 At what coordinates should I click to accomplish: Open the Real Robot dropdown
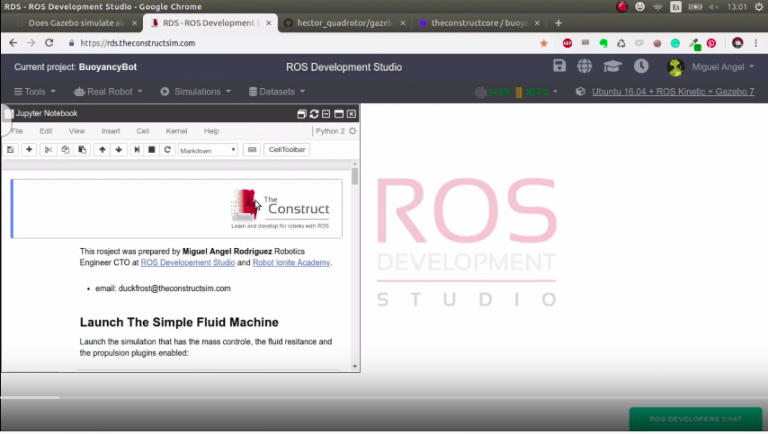click(108, 92)
